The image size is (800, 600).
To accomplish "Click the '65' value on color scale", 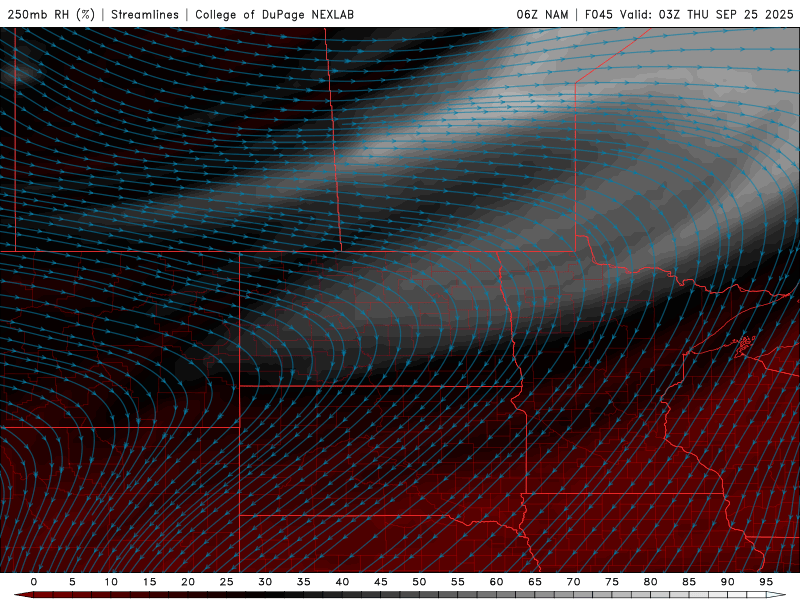I will (535, 582).
